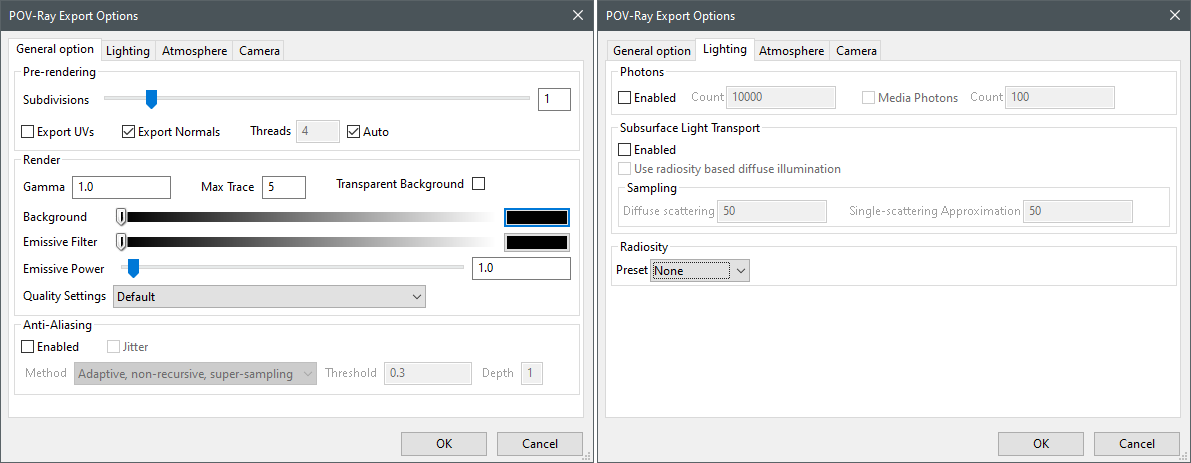Click the Anti-Aliasing Threshold field
The width and height of the screenshot is (1191, 463).
pyautogui.click(x=428, y=373)
